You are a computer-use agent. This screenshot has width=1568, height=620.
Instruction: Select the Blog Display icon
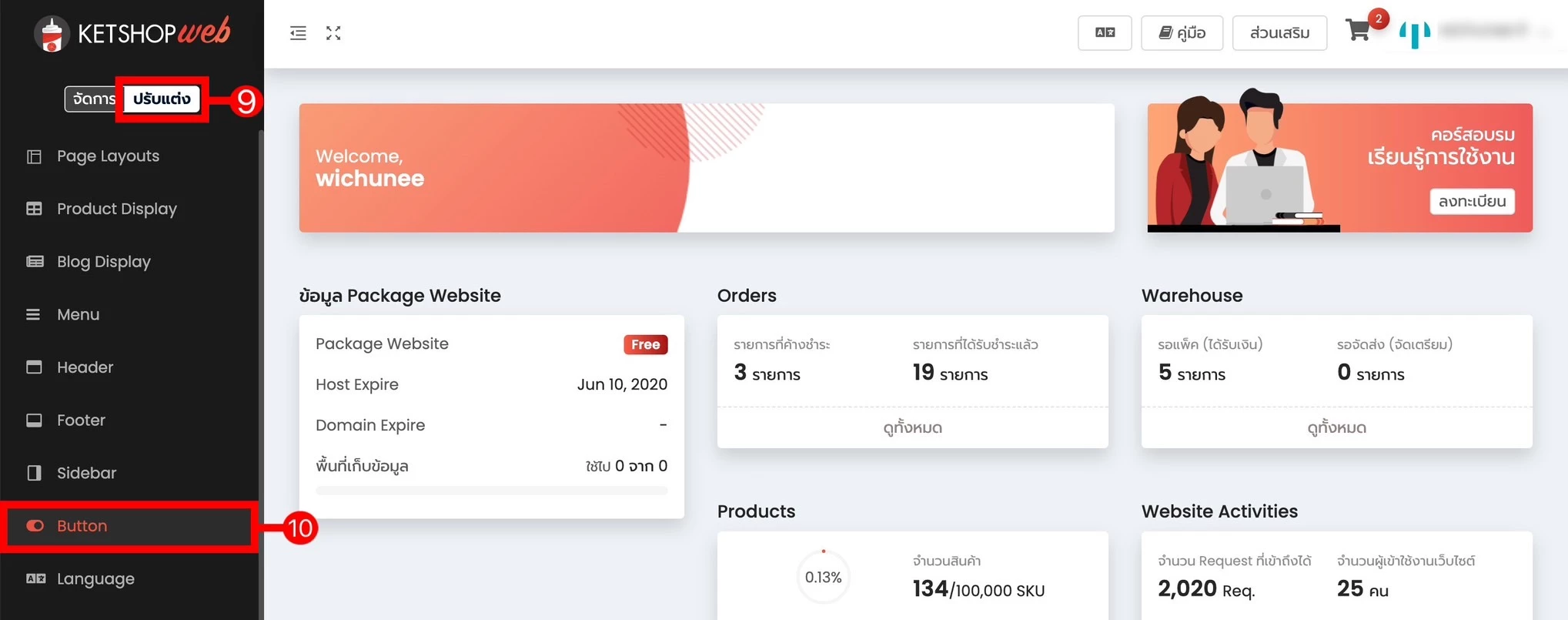click(x=35, y=262)
